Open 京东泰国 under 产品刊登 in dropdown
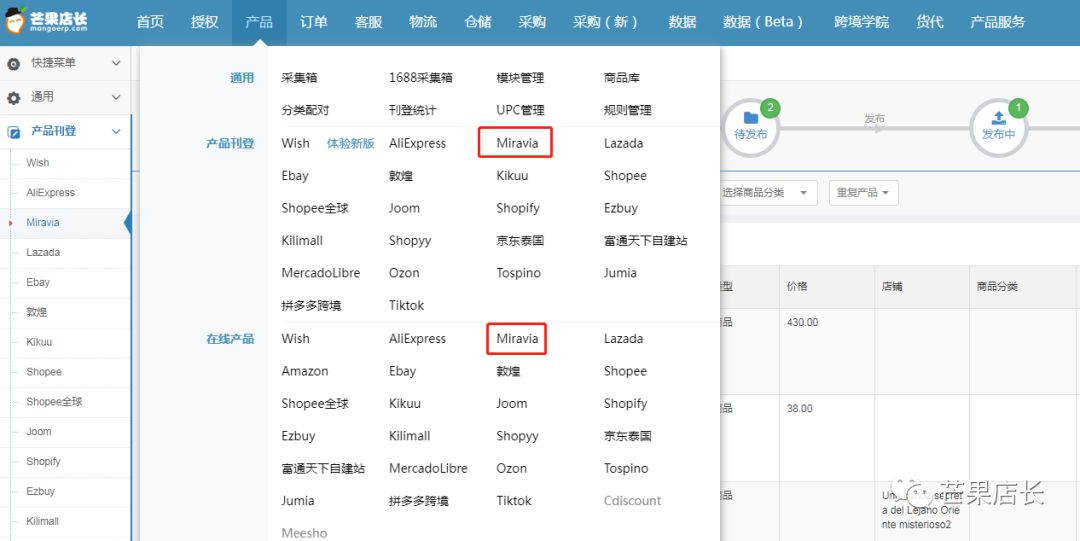The image size is (1080, 541). point(520,241)
